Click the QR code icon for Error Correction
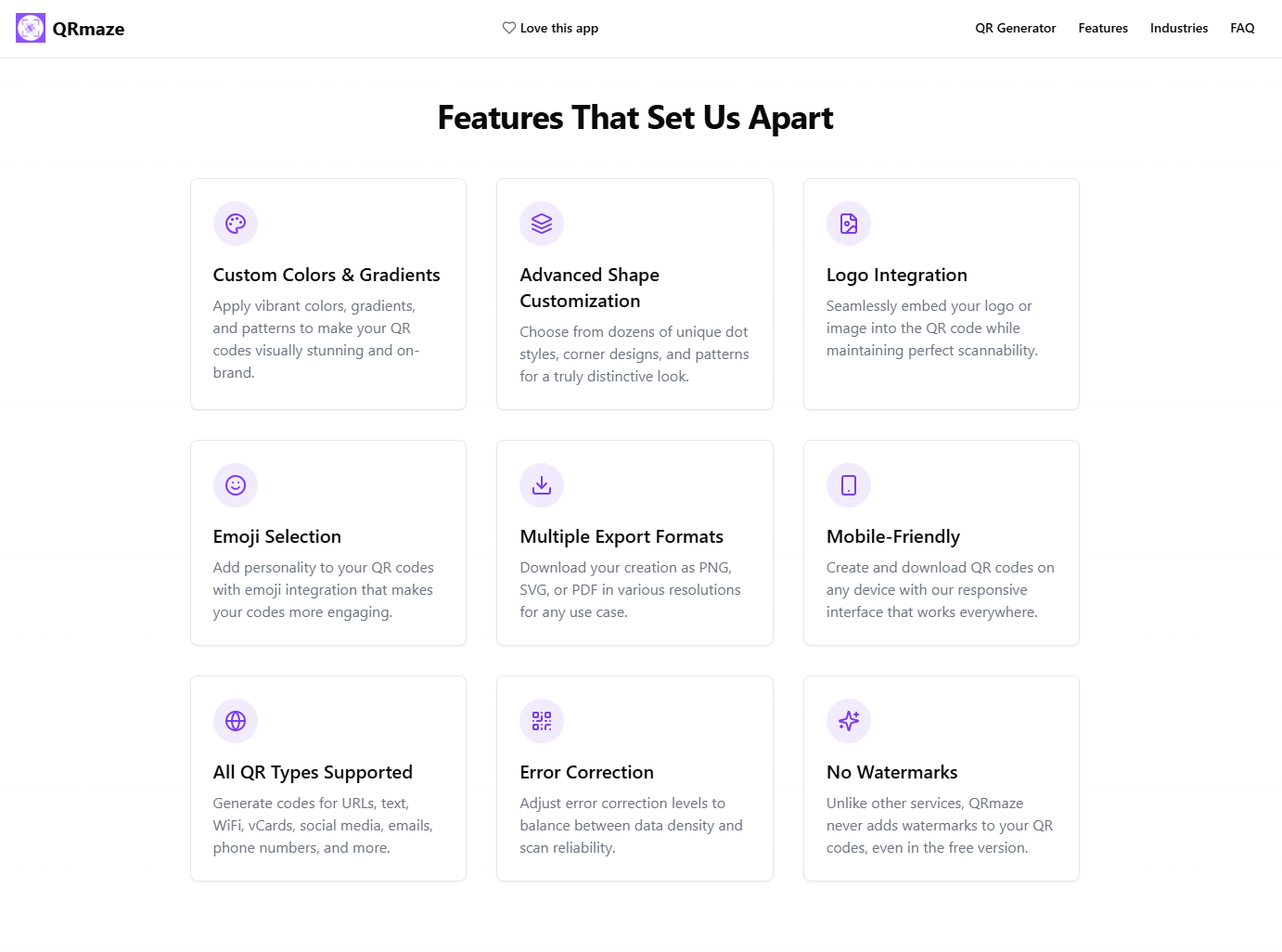Image resolution: width=1282 pixels, height=952 pixels. [542, 721]
